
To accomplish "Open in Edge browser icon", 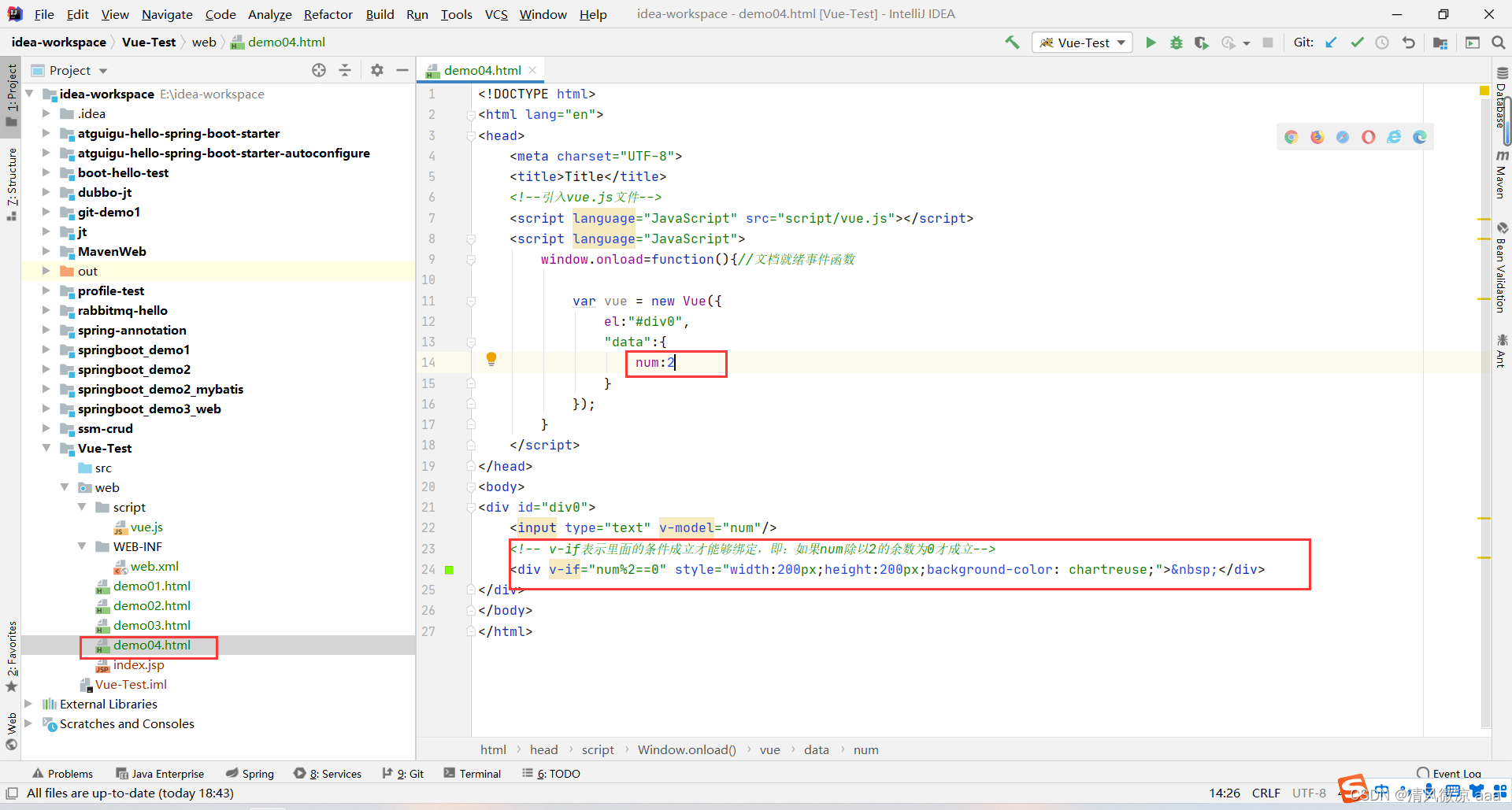I will 1420,137.
